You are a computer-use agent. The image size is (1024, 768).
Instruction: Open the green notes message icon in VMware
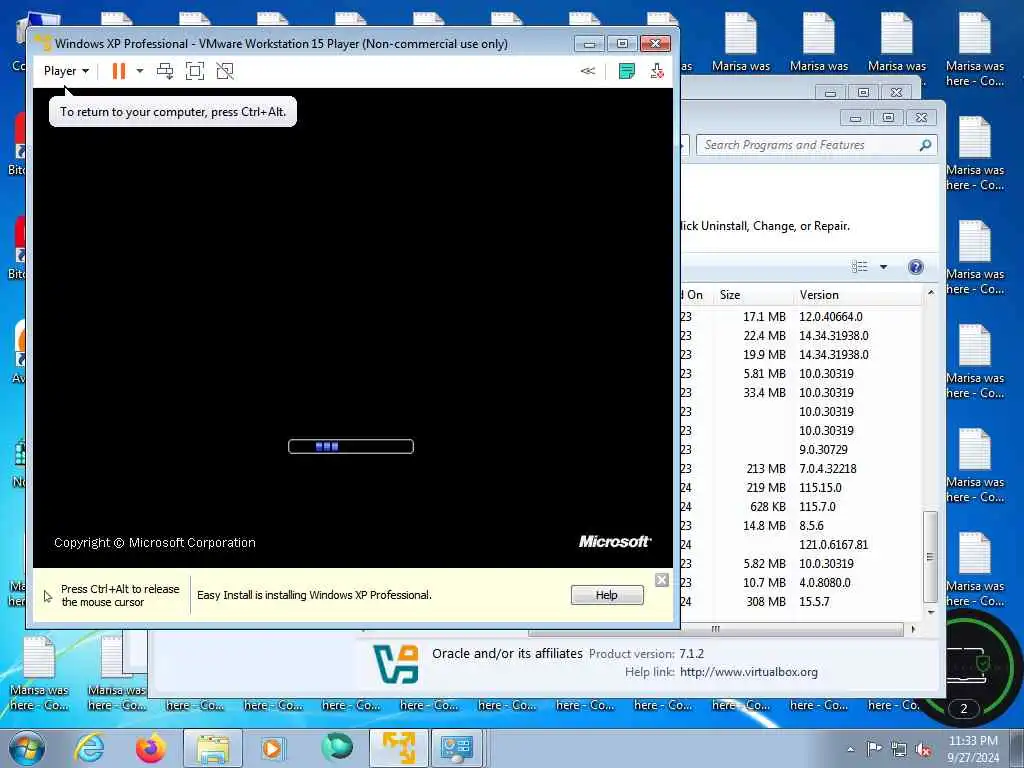tap(626, 71)
